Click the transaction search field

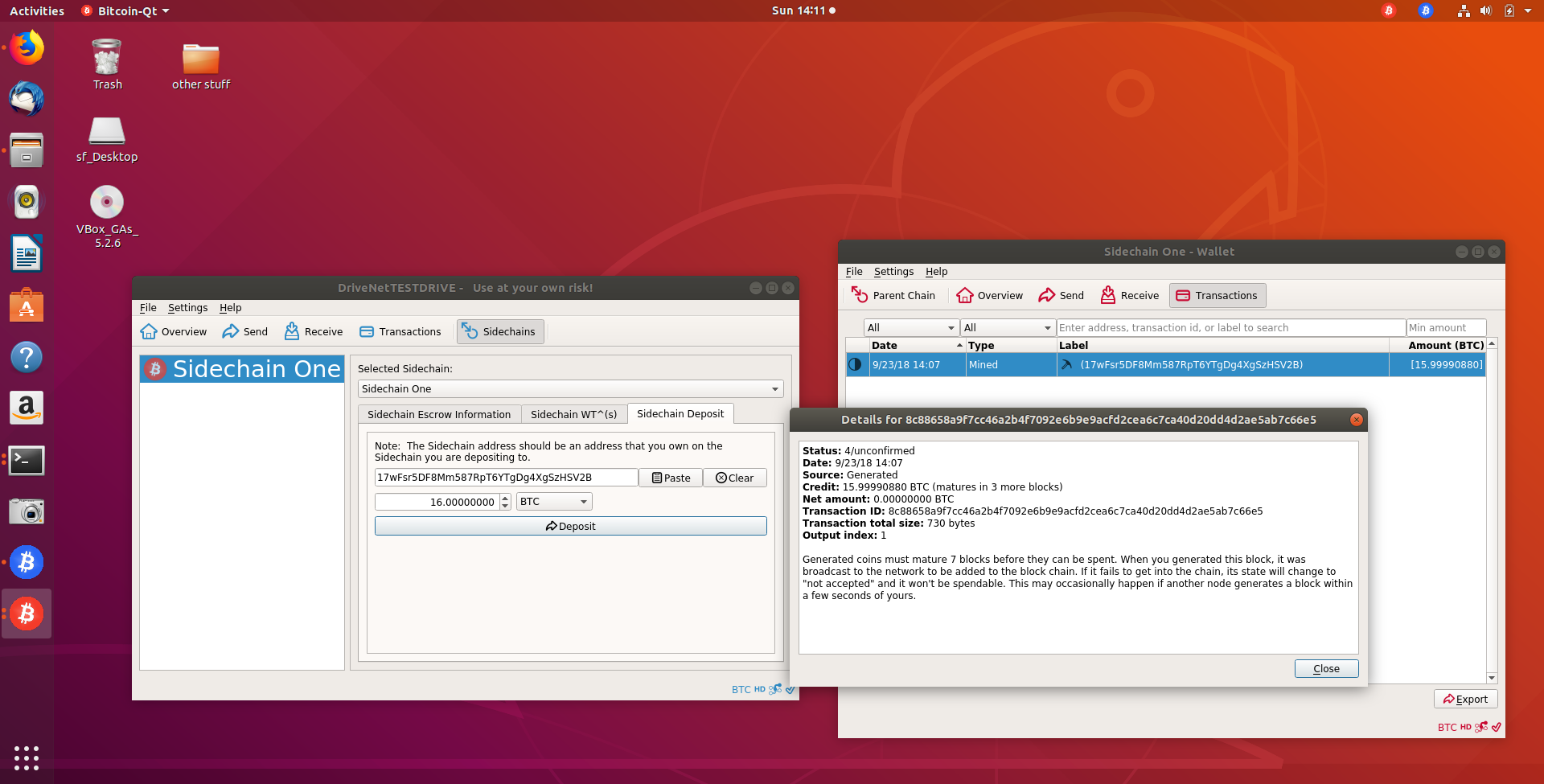[1231, 327]
